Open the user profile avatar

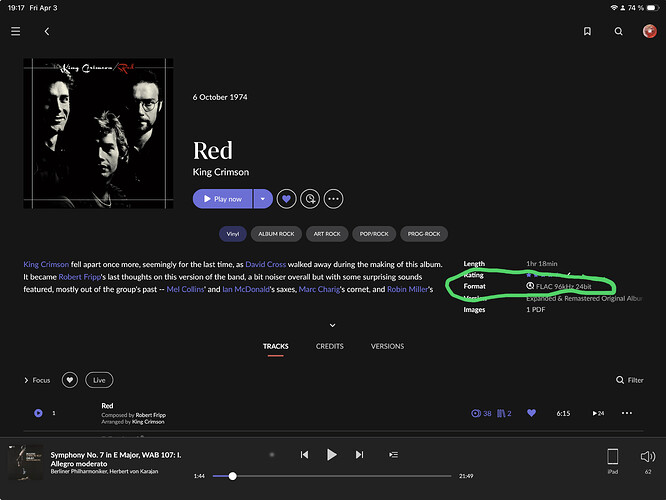point(649,31)
